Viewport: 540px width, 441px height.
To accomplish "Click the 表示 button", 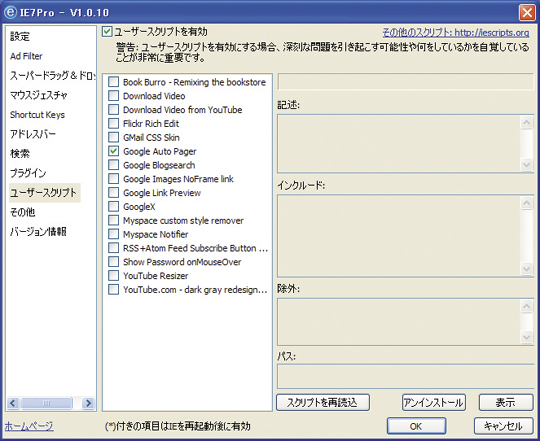I will 506,402.
